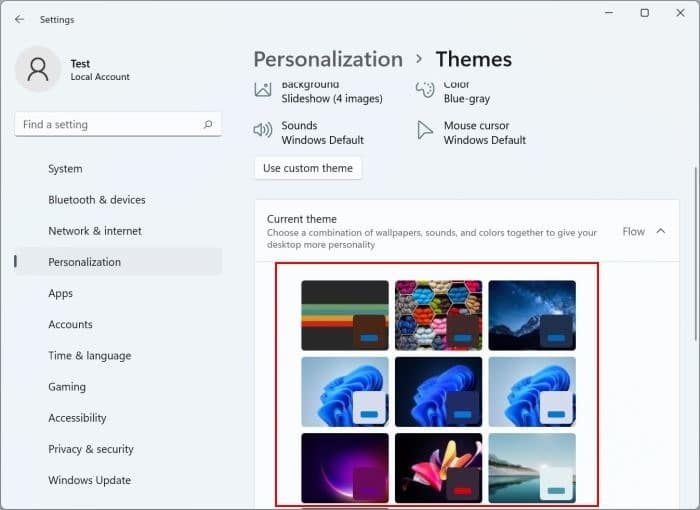Click the Local Account label
Screen dimensions: 700x510
tap(100, 77)
